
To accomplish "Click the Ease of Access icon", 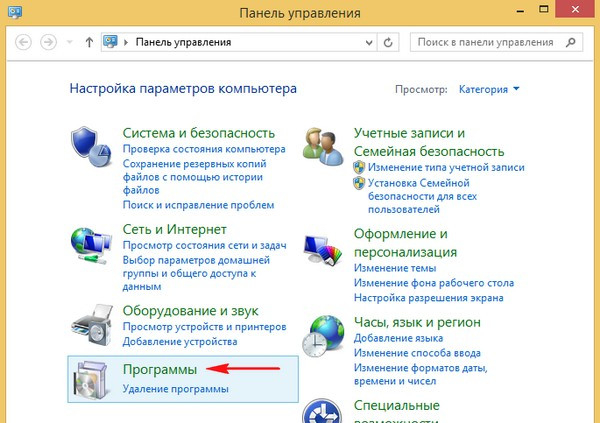I will 324,412.
